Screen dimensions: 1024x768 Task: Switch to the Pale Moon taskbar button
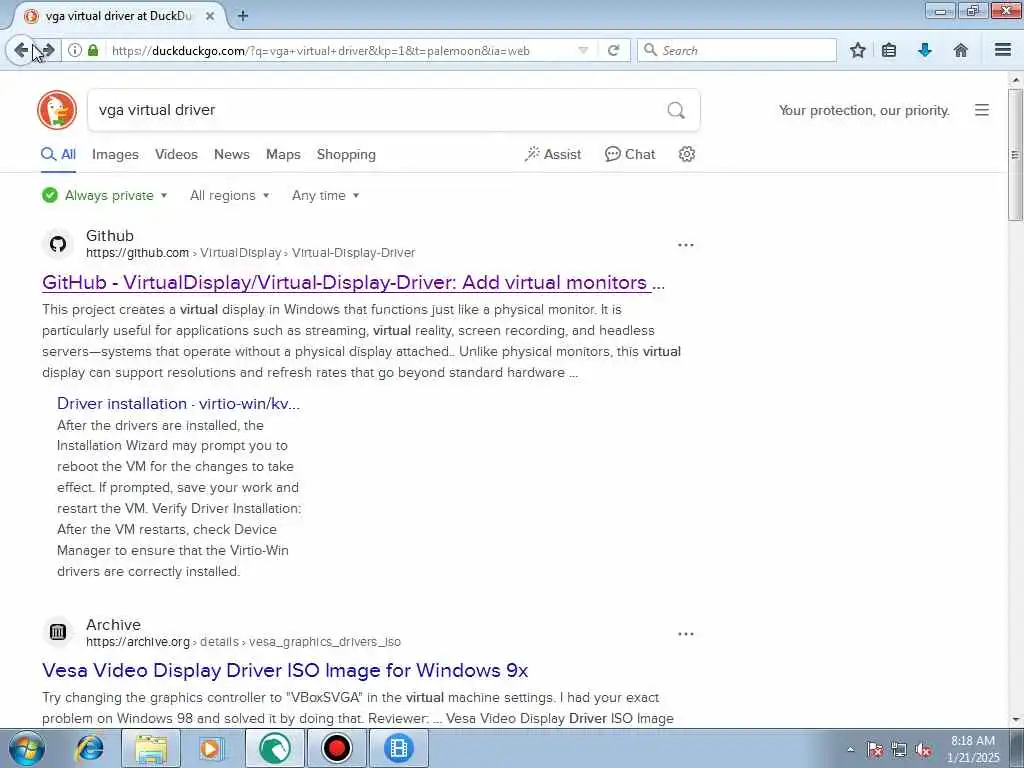coord(275,748)
